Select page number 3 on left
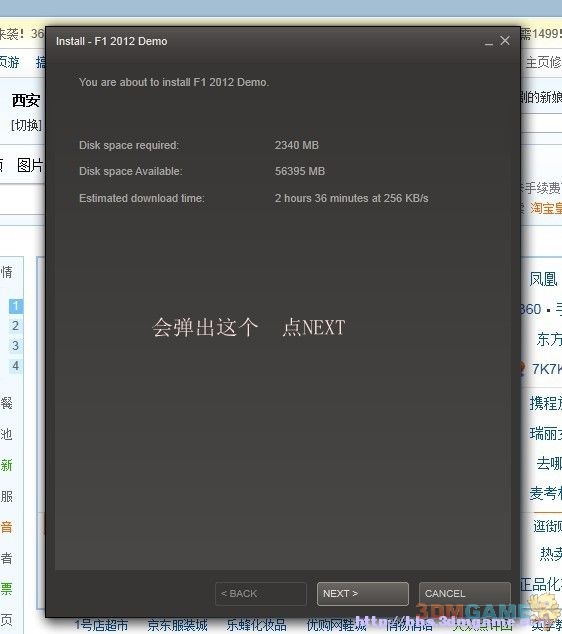 (x=15, y=346)
